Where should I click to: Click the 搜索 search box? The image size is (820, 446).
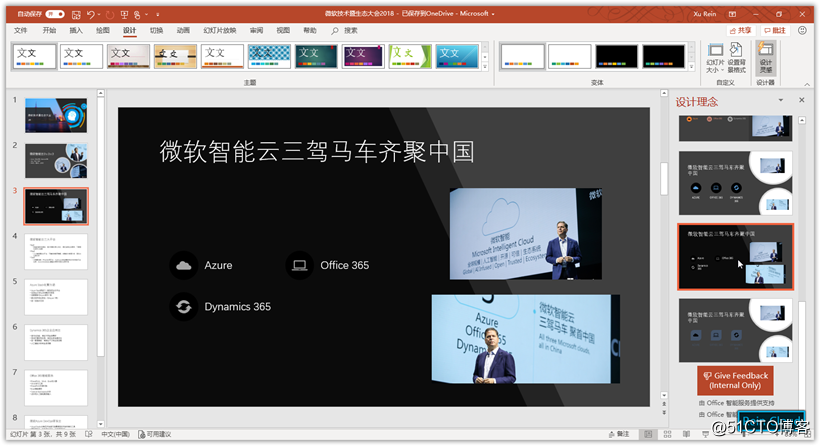point(345,31)
